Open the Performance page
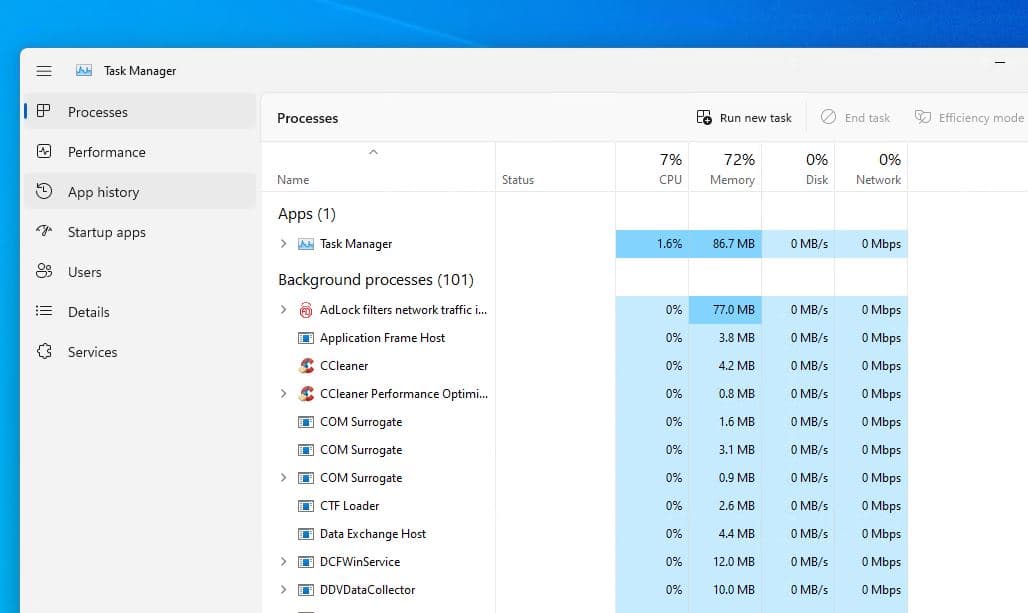Viewport: 1028px width, 613px height. [x=140, y=151]
